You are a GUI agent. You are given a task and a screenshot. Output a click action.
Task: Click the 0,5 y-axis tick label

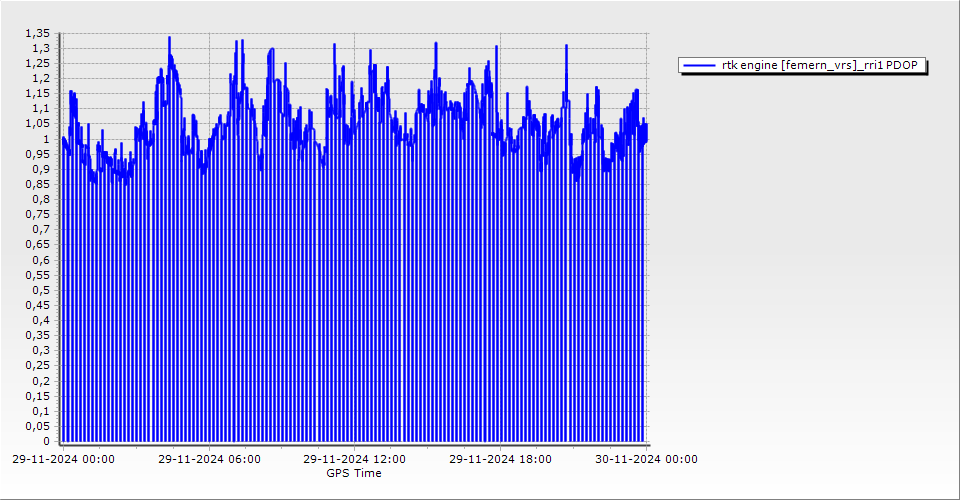(x=41, y=290)
